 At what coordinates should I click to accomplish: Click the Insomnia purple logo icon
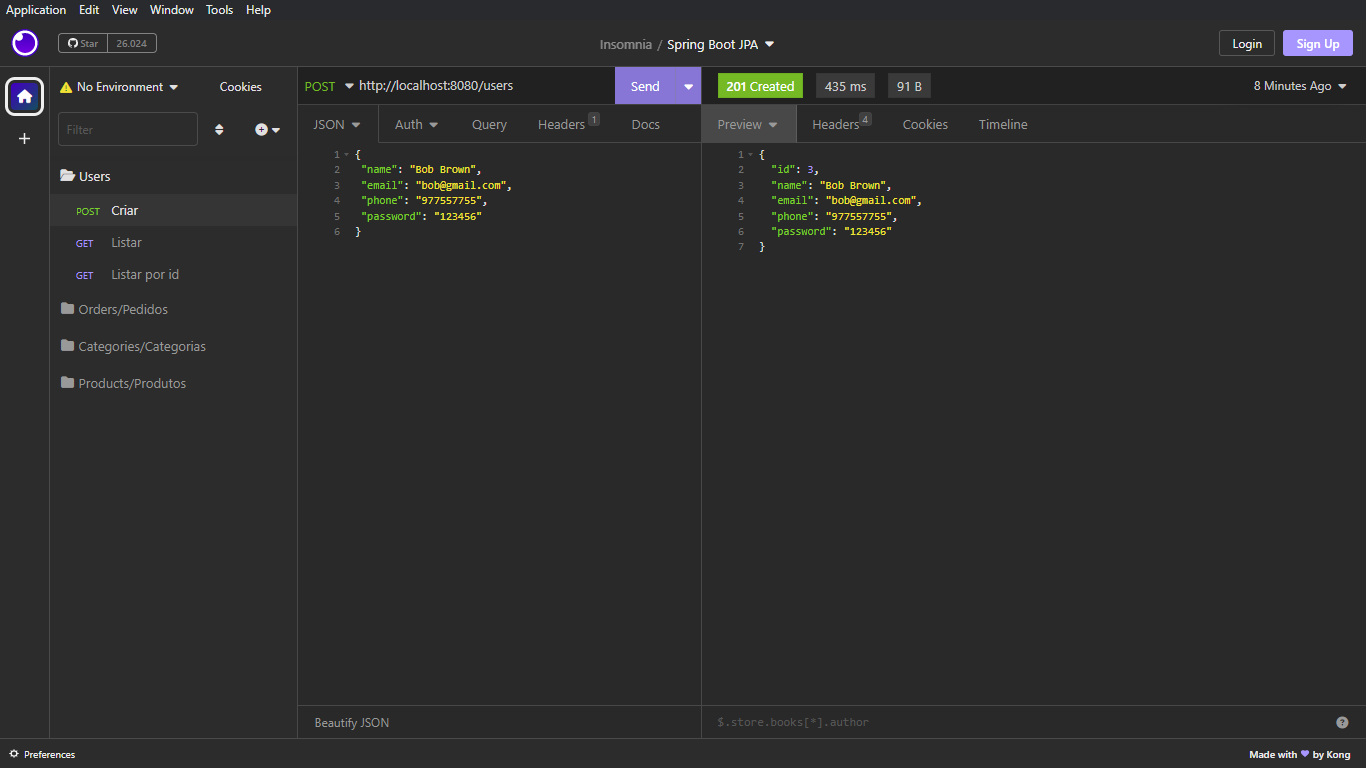tap(25, 43)
